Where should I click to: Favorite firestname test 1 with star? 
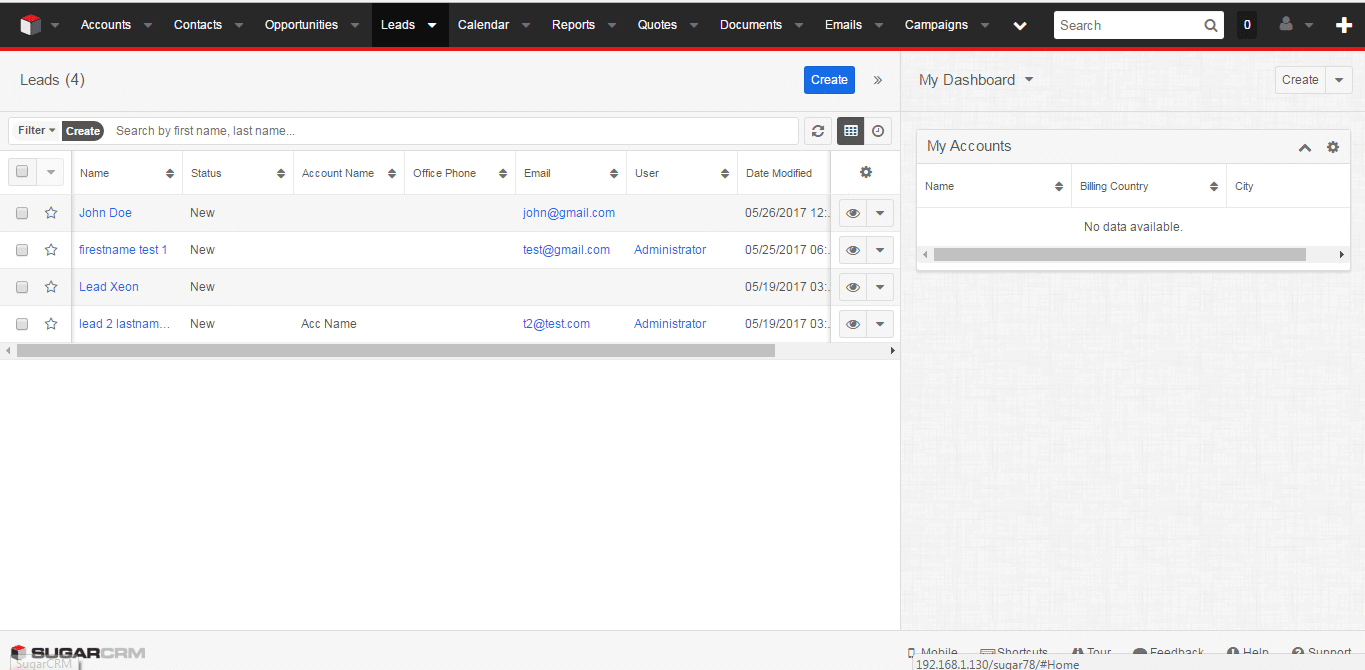[x=51, y=249]
